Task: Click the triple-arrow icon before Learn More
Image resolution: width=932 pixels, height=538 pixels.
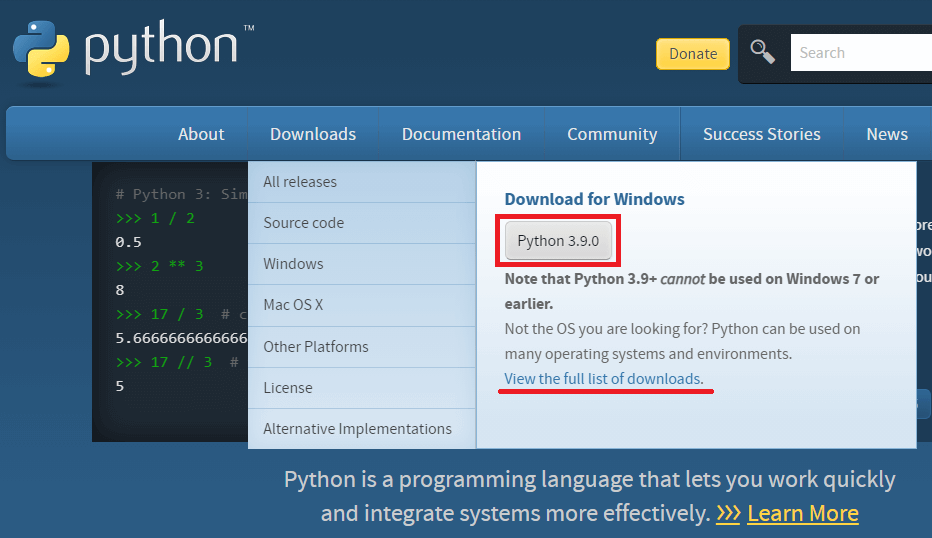Action: (x=728, y=514)
